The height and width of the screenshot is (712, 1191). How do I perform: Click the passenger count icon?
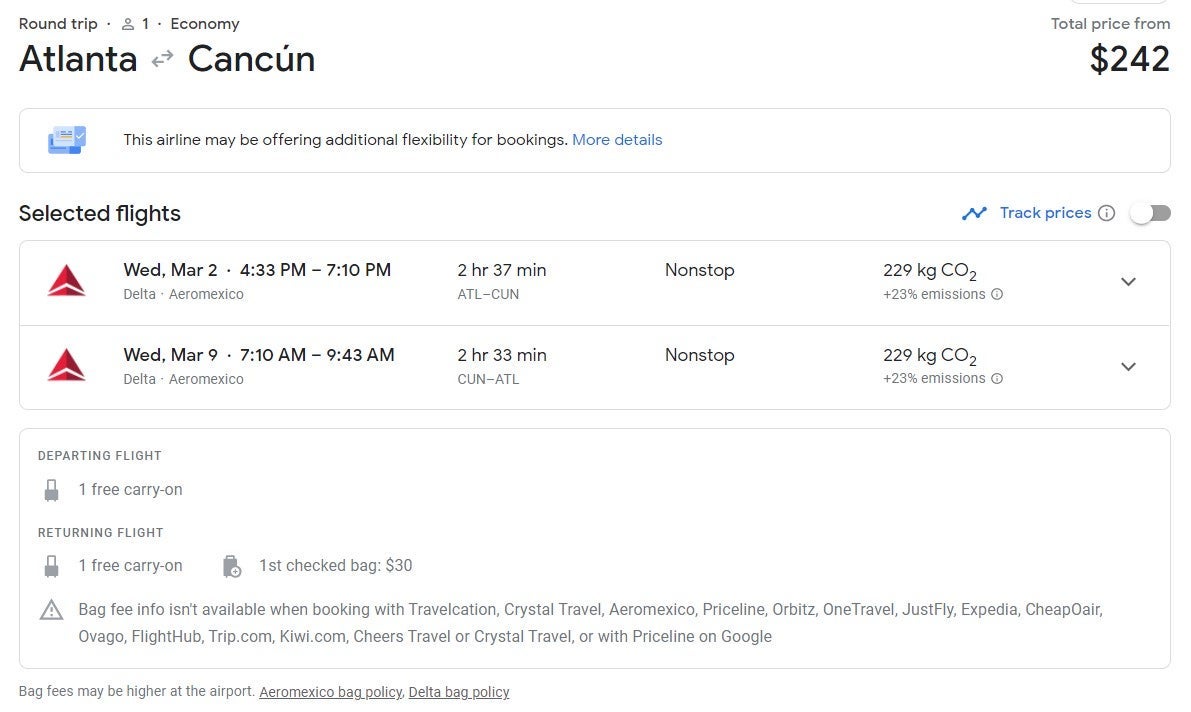coord(128,24)
